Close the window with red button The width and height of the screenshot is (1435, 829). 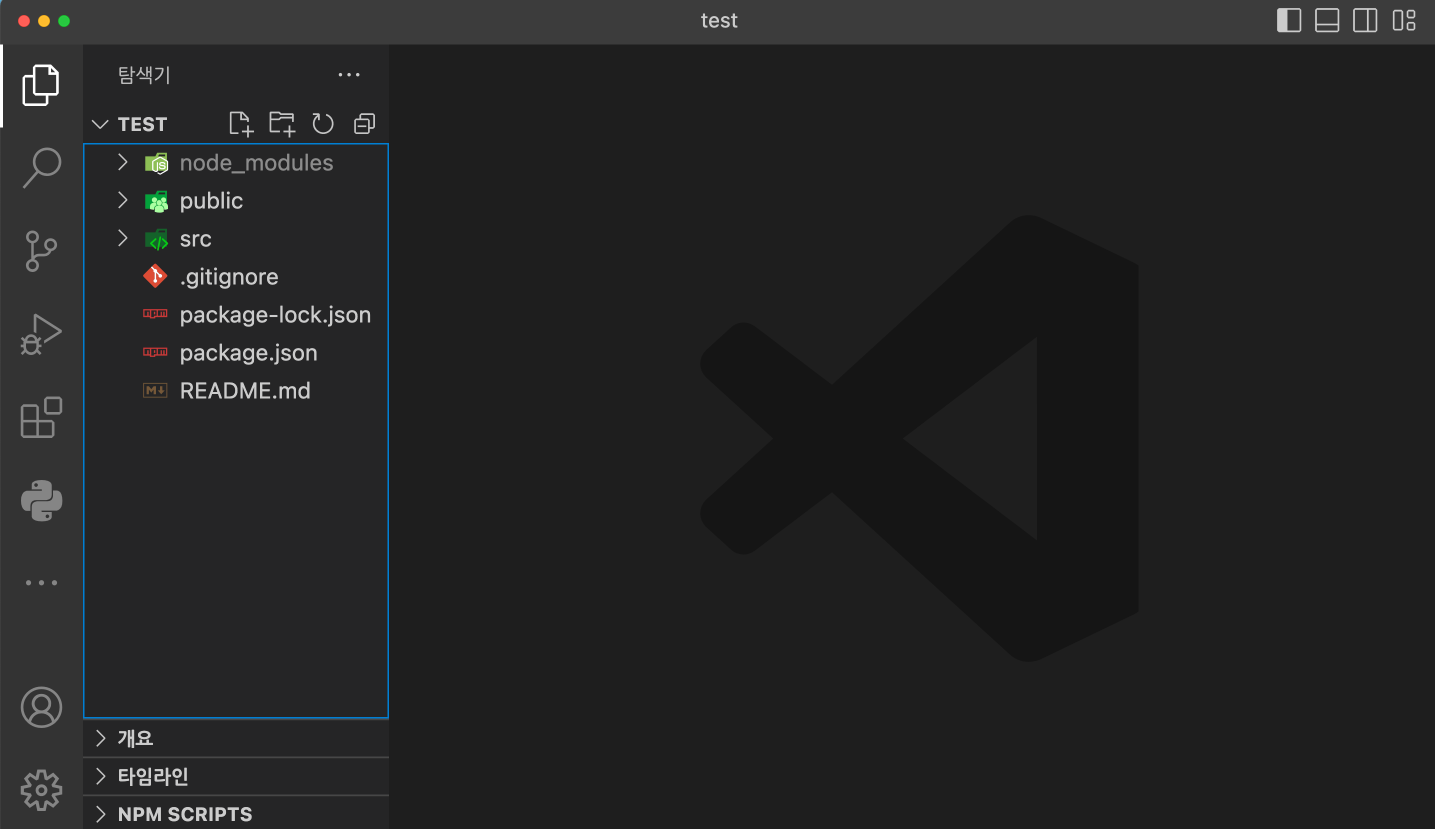click(24, 21)
